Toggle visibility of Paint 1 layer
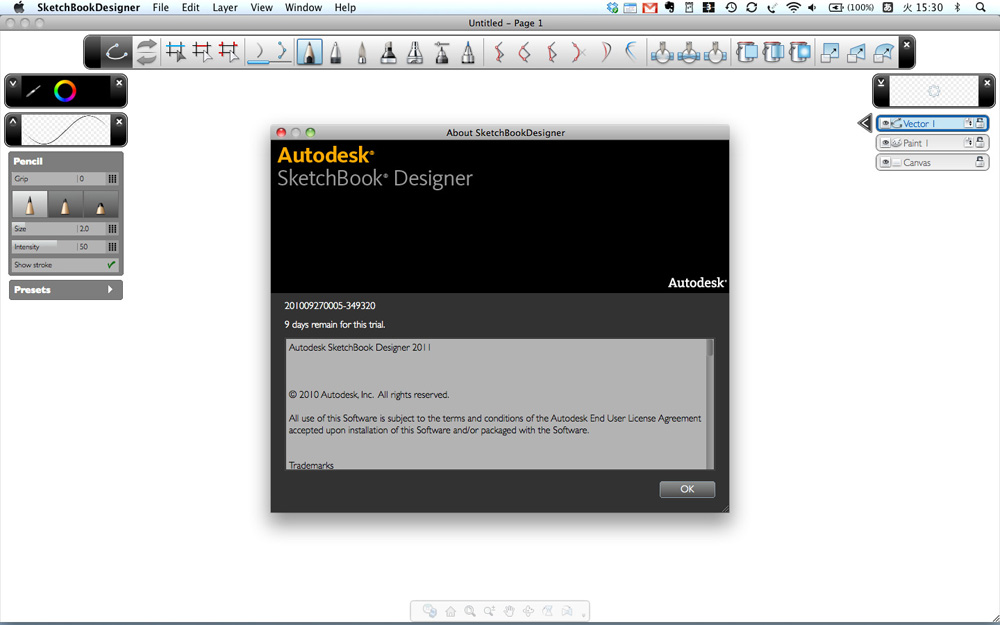The width and height of the screenshot is (1000, 625). [886, 143]
